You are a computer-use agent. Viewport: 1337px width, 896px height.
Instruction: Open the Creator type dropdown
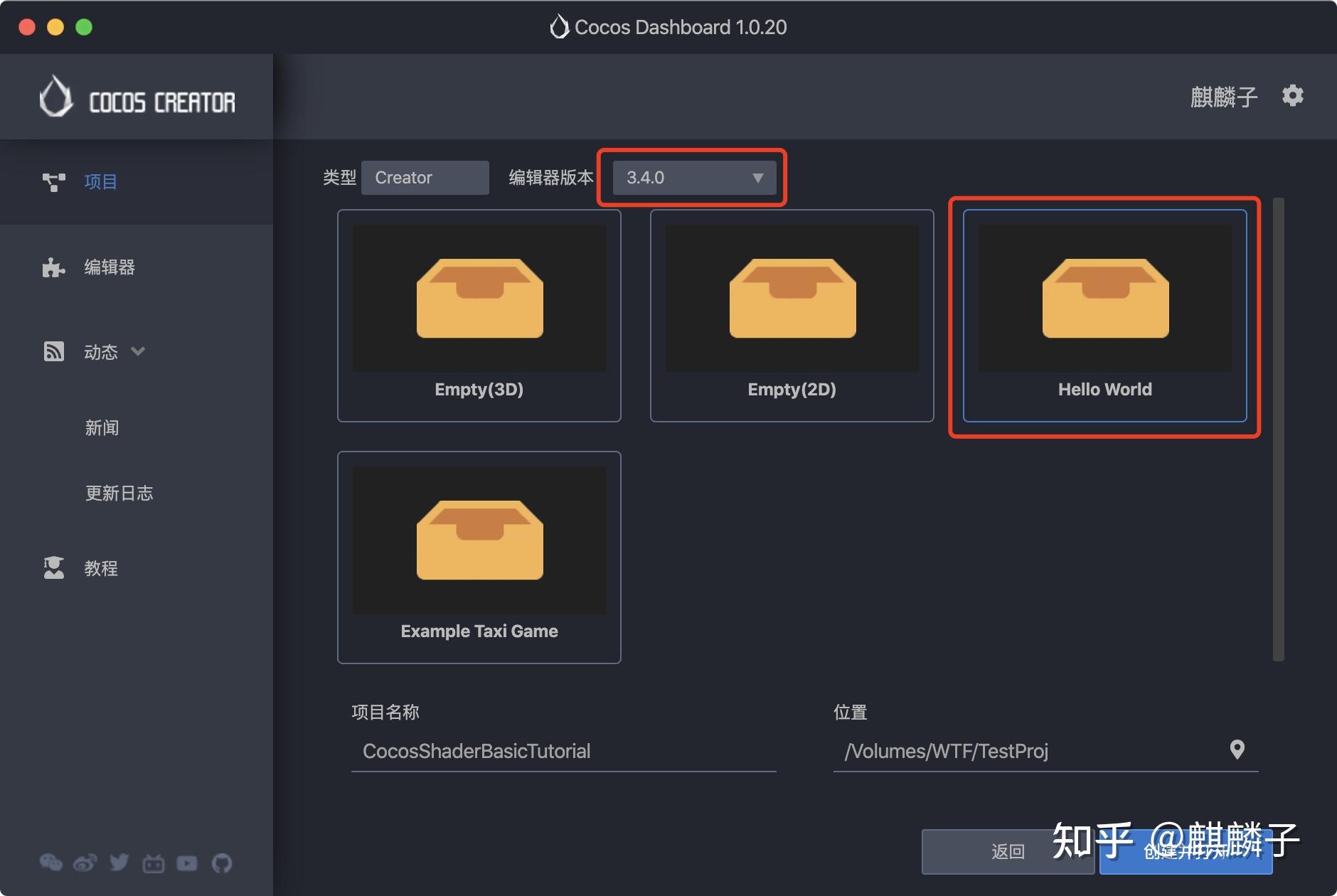pyautogui.click(x=425, y=177)
